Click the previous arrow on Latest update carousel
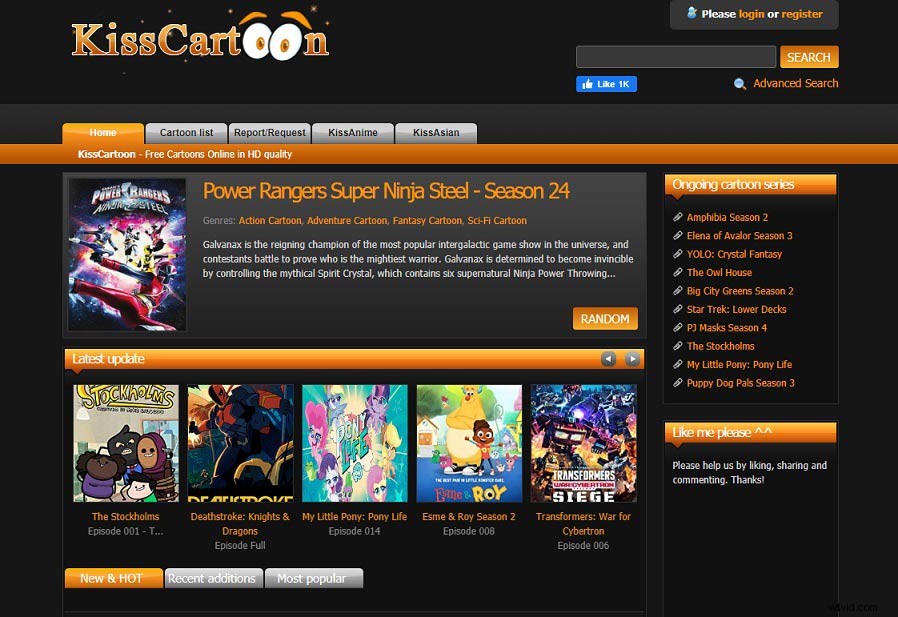The image size is (898, 617). pos(609,358)
